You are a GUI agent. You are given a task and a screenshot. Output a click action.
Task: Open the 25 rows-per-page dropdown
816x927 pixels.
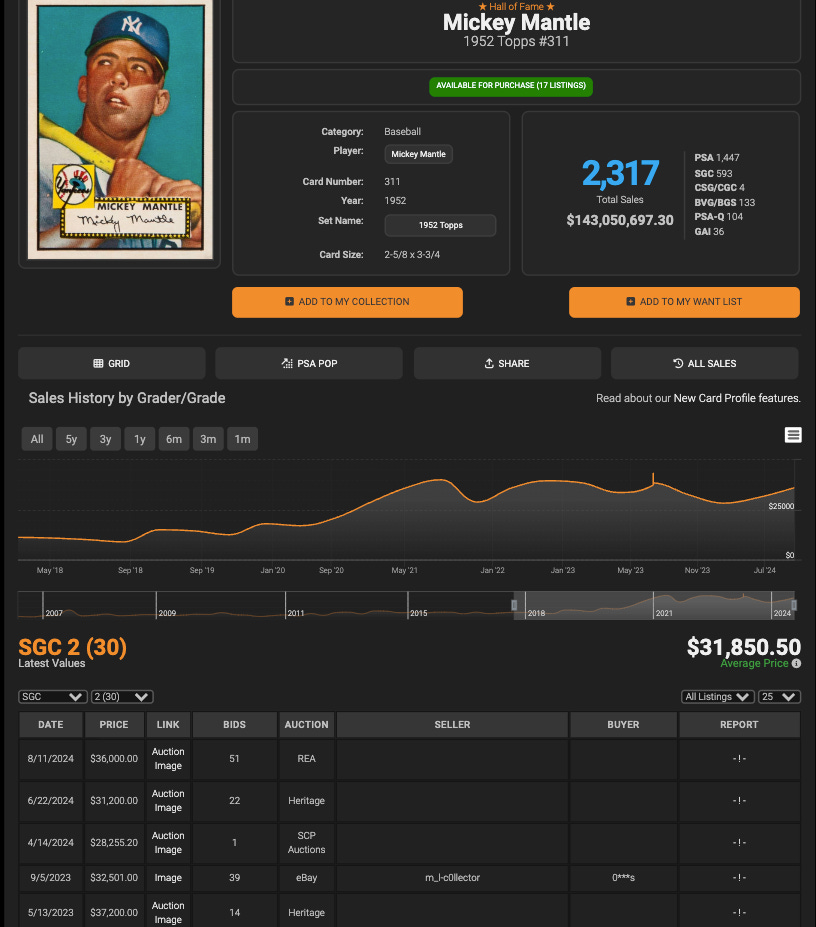(779, 697)
